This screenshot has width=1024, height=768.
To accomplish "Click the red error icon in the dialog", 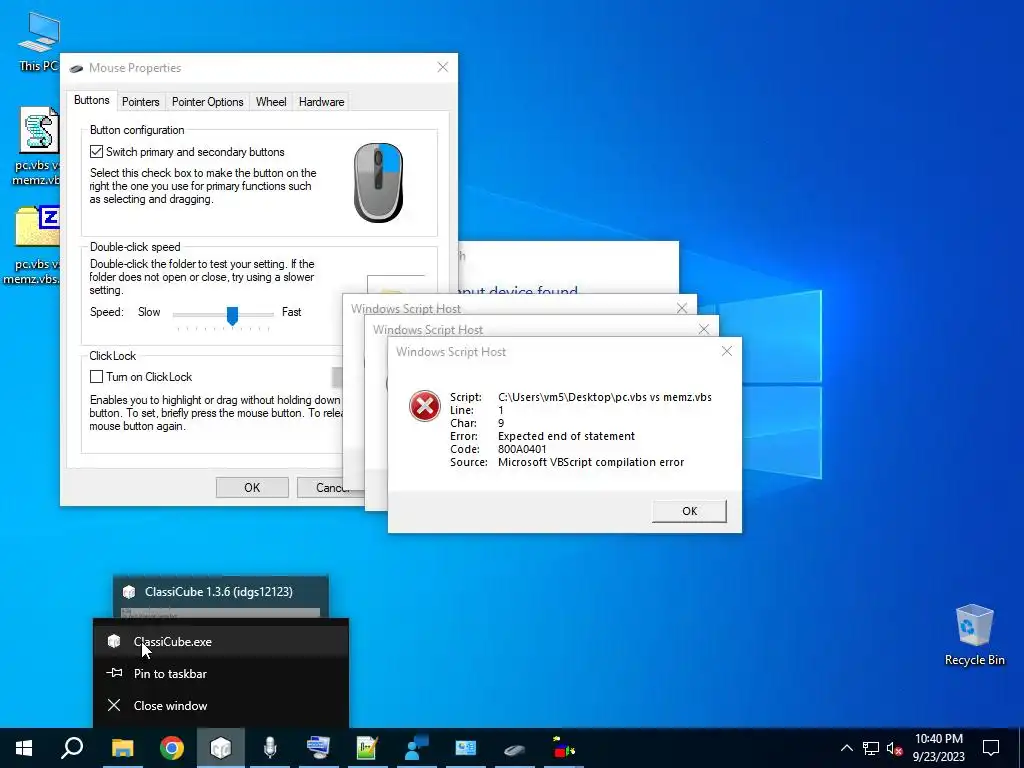I will [424, 406].
